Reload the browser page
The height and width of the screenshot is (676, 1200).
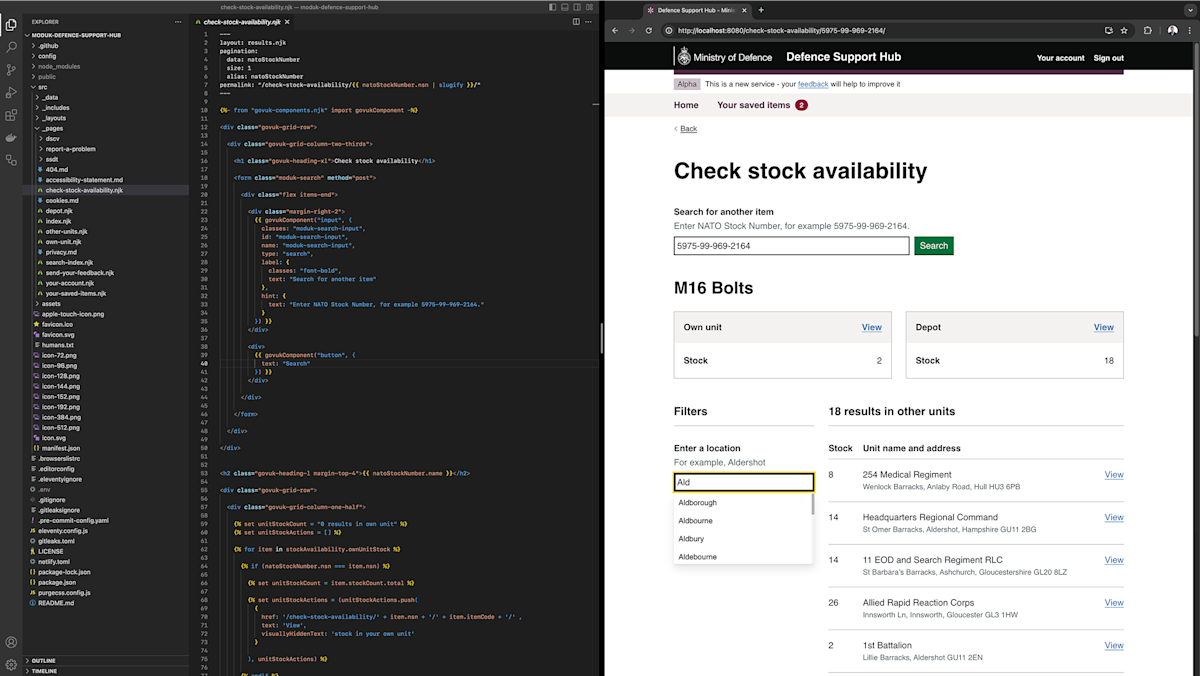[649, 31]
